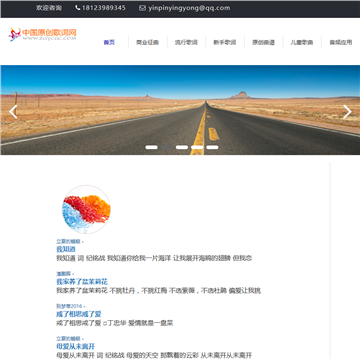Image resolution: width=360 pixels, height=360 pixels.
Task: Click the excerpt beginning 我知道 词 纪铭战
Action: [x=154, y=258]
